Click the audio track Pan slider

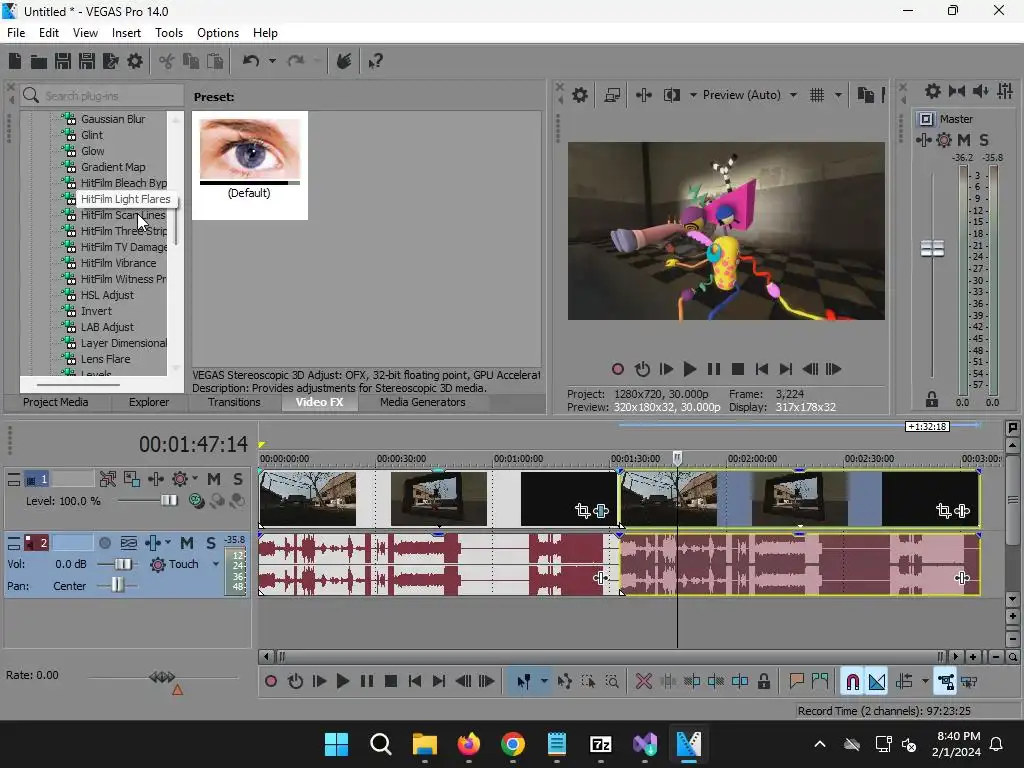(117, 586)
